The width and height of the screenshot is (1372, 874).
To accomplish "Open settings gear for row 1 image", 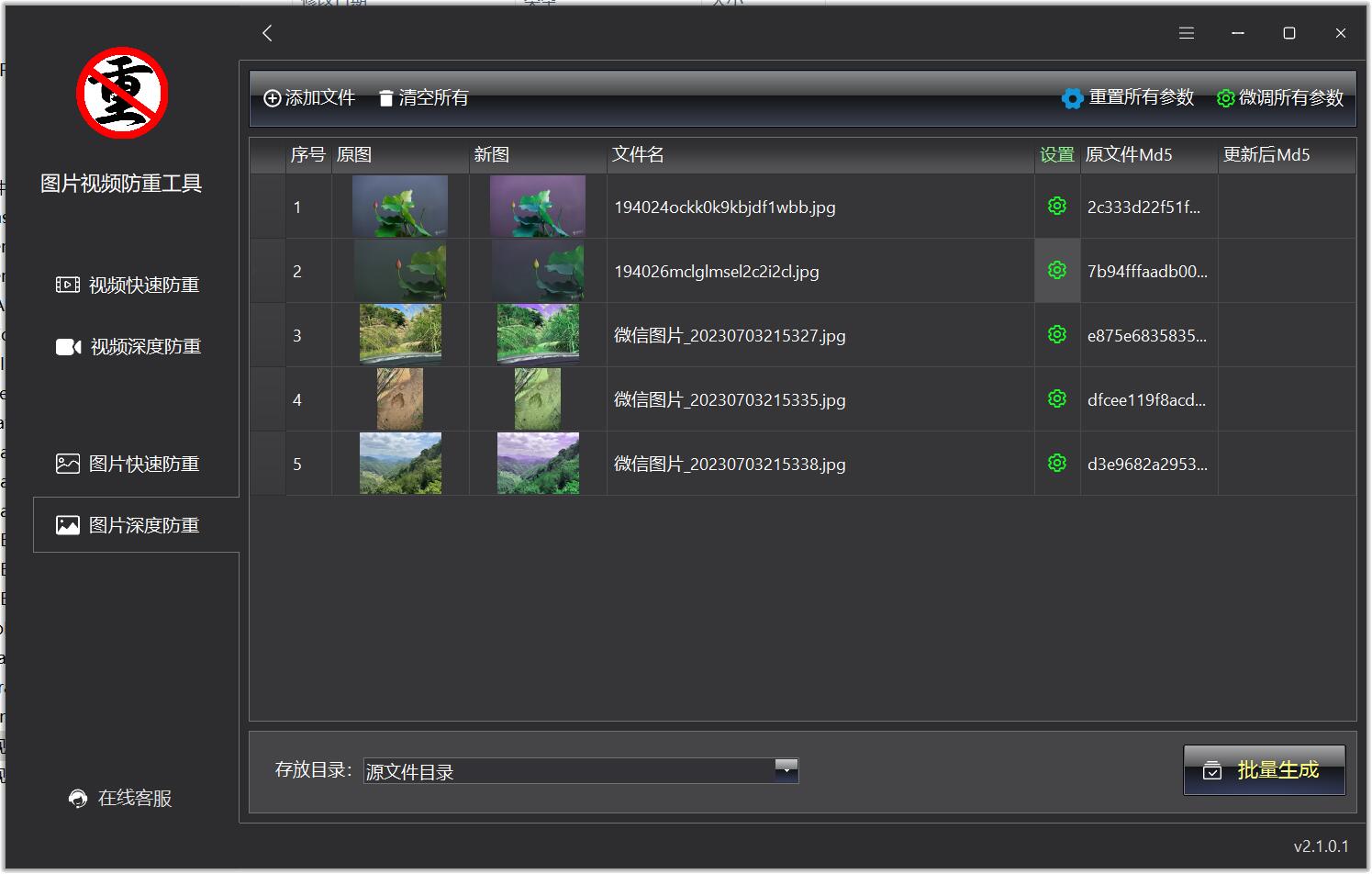I will point(1056,207).
